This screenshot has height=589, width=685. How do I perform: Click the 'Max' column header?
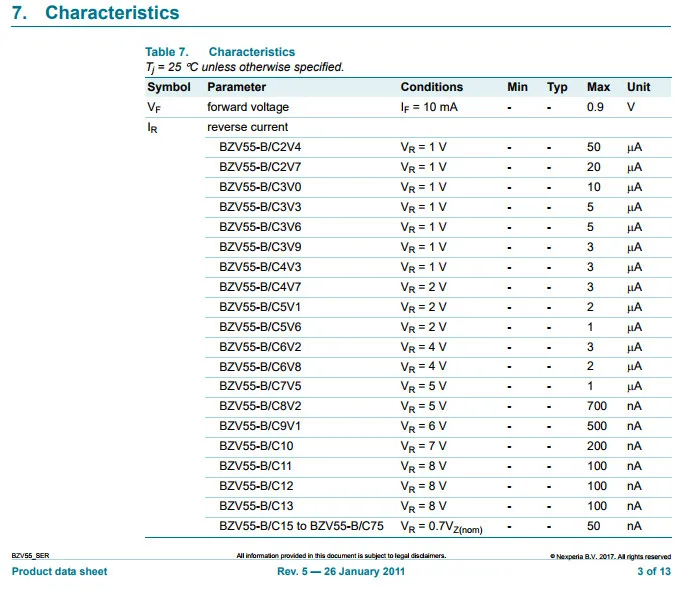coord(598,87)
